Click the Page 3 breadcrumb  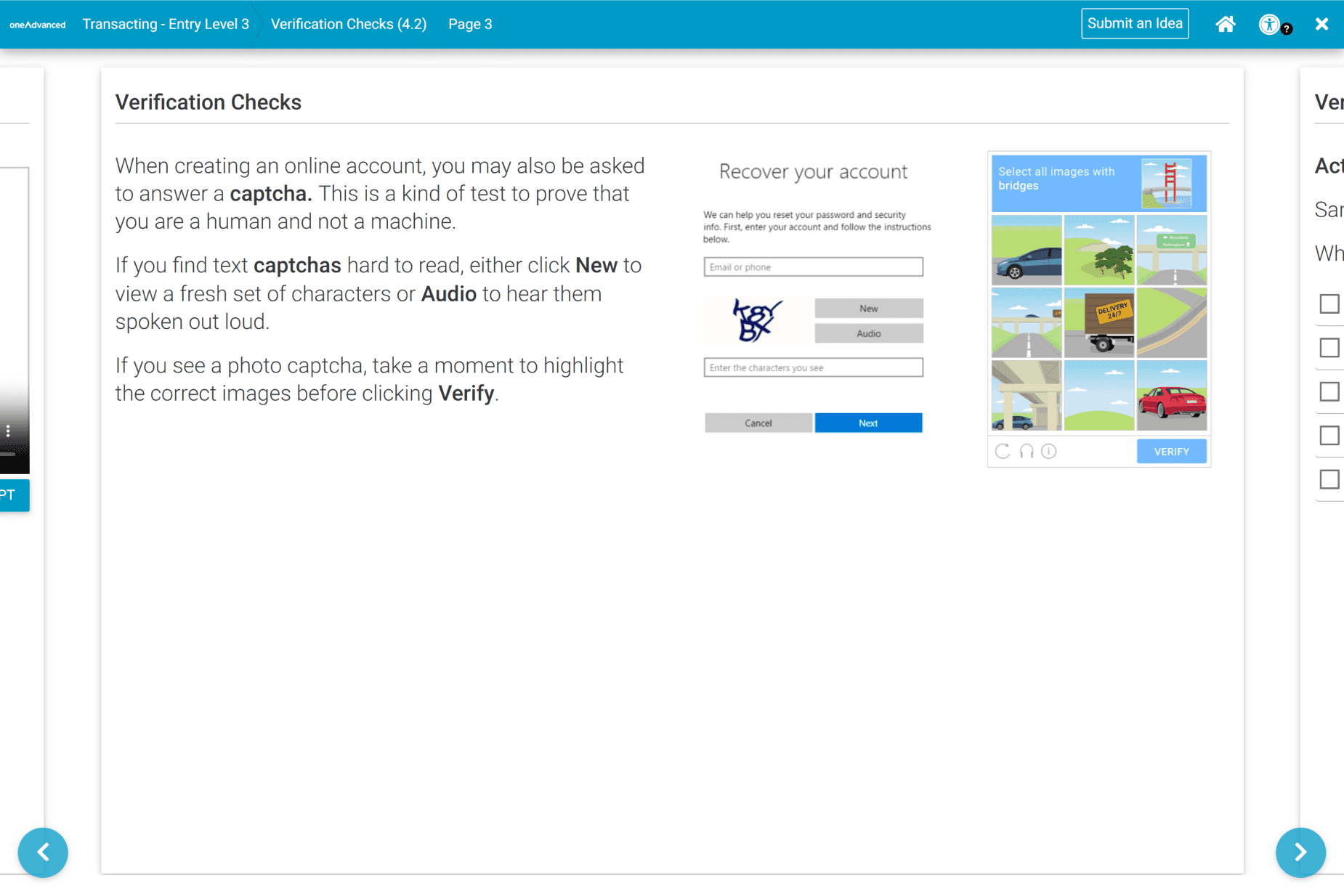[x=470, y=24]
